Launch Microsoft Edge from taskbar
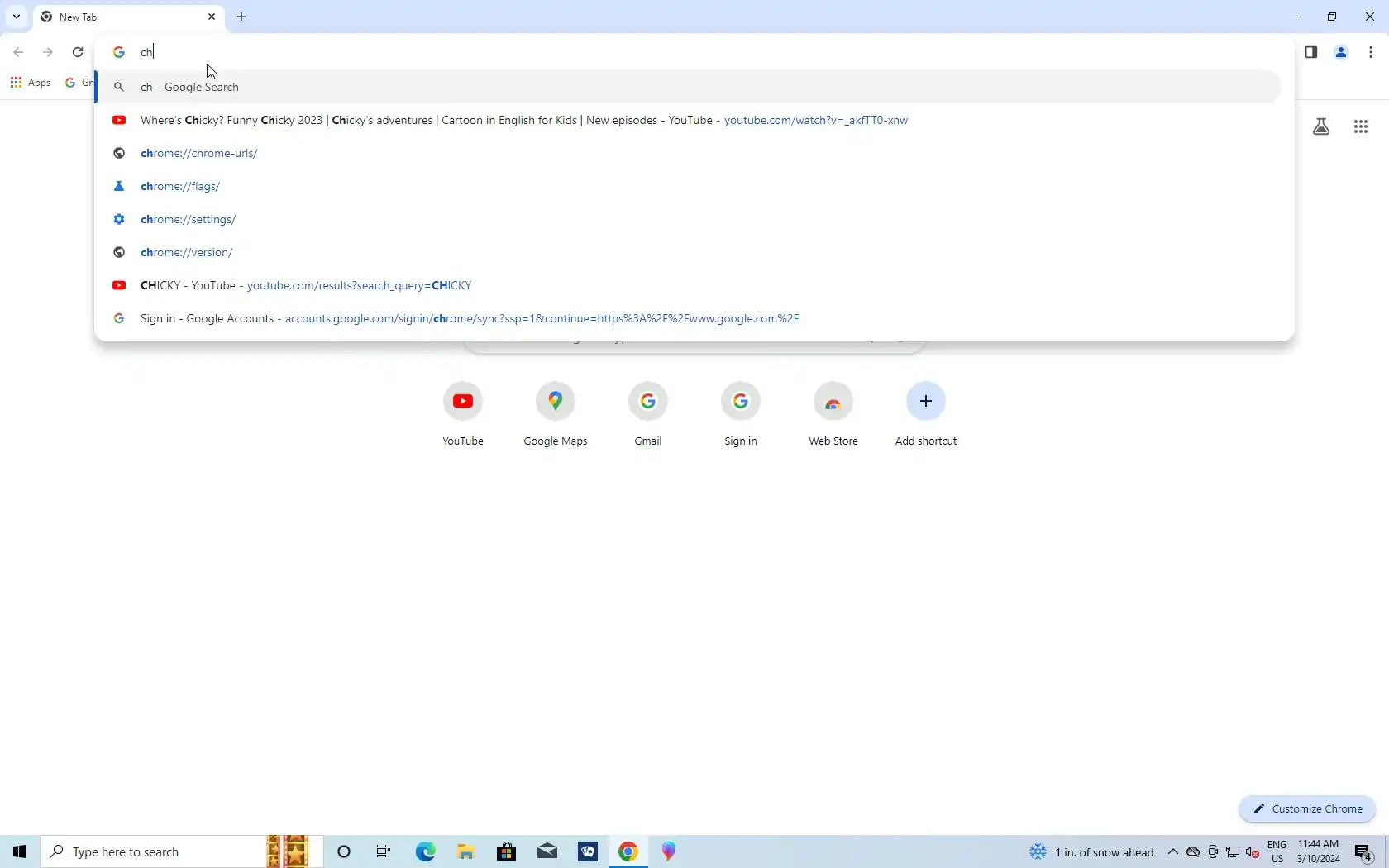This screenshot has width=1389, height=868. pos(425,851)
